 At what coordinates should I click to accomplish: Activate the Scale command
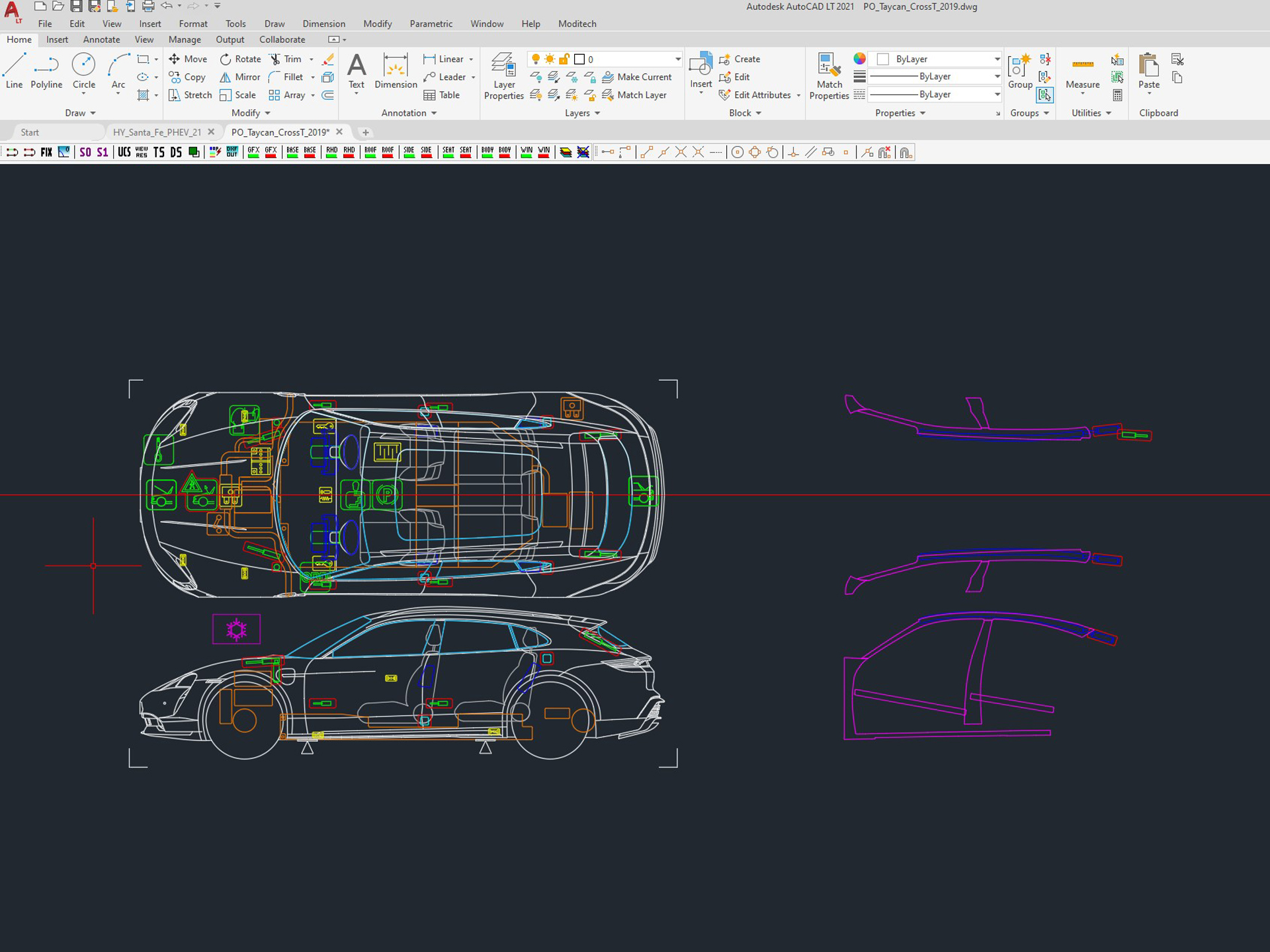237,95
